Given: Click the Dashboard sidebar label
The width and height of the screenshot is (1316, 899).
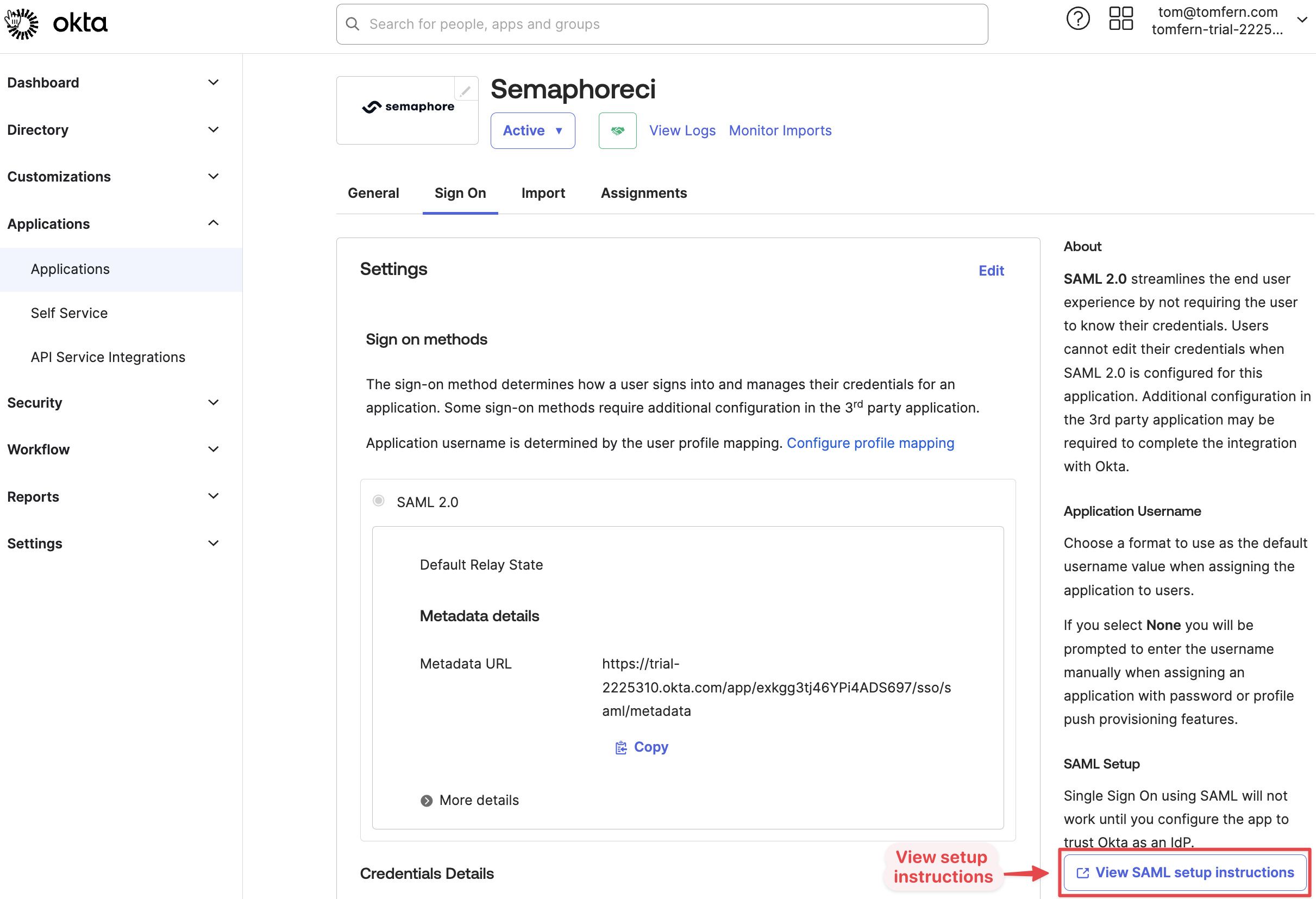Looking at the screenshot, I should coord(43,83).
